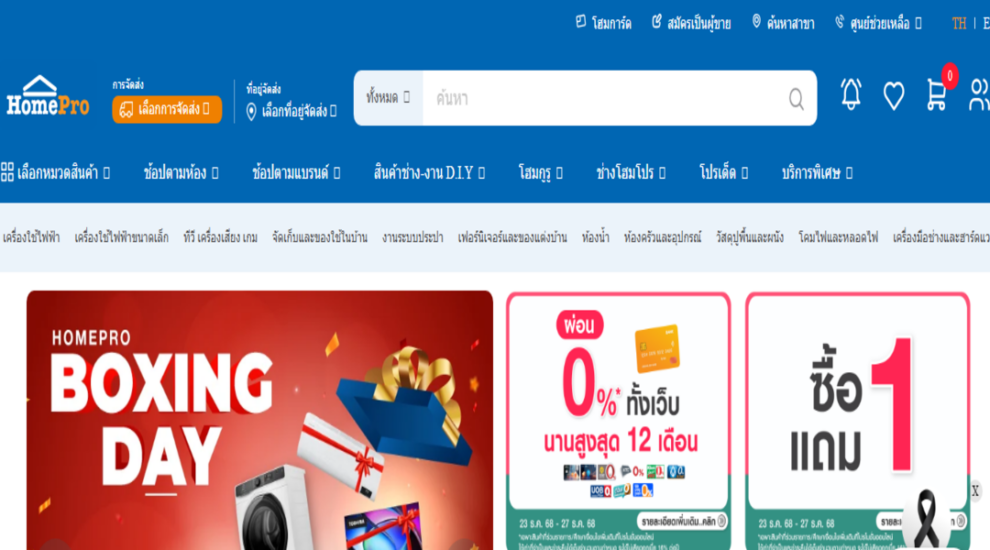990x550 pixels.
Task: Open the เลือกการจัดส่ง delivery dropdown
Action: pyautogui.click(x=167, y=109)
